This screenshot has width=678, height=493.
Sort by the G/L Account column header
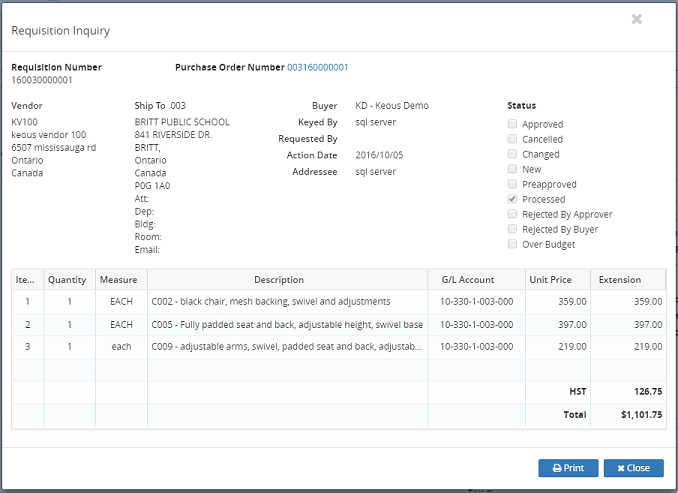point(476,280)
